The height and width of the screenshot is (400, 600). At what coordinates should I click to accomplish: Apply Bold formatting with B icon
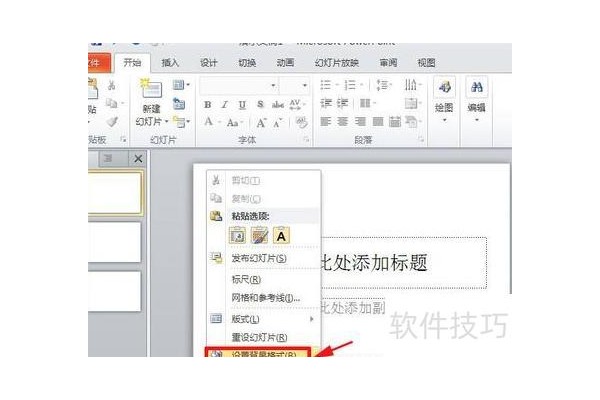coord(207,104)
